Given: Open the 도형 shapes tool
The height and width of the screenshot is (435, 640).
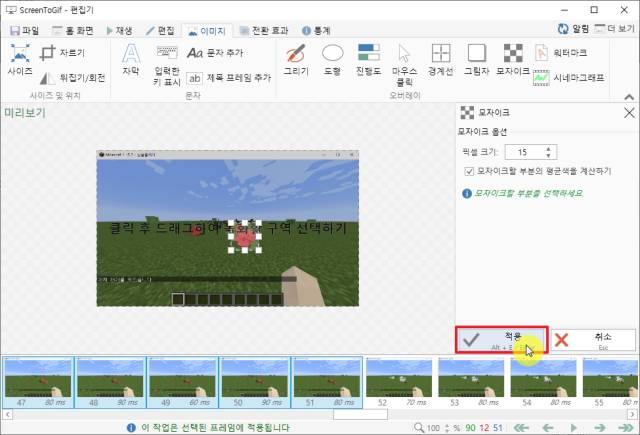Looking at the screenshot, I should tap(332, 60).
